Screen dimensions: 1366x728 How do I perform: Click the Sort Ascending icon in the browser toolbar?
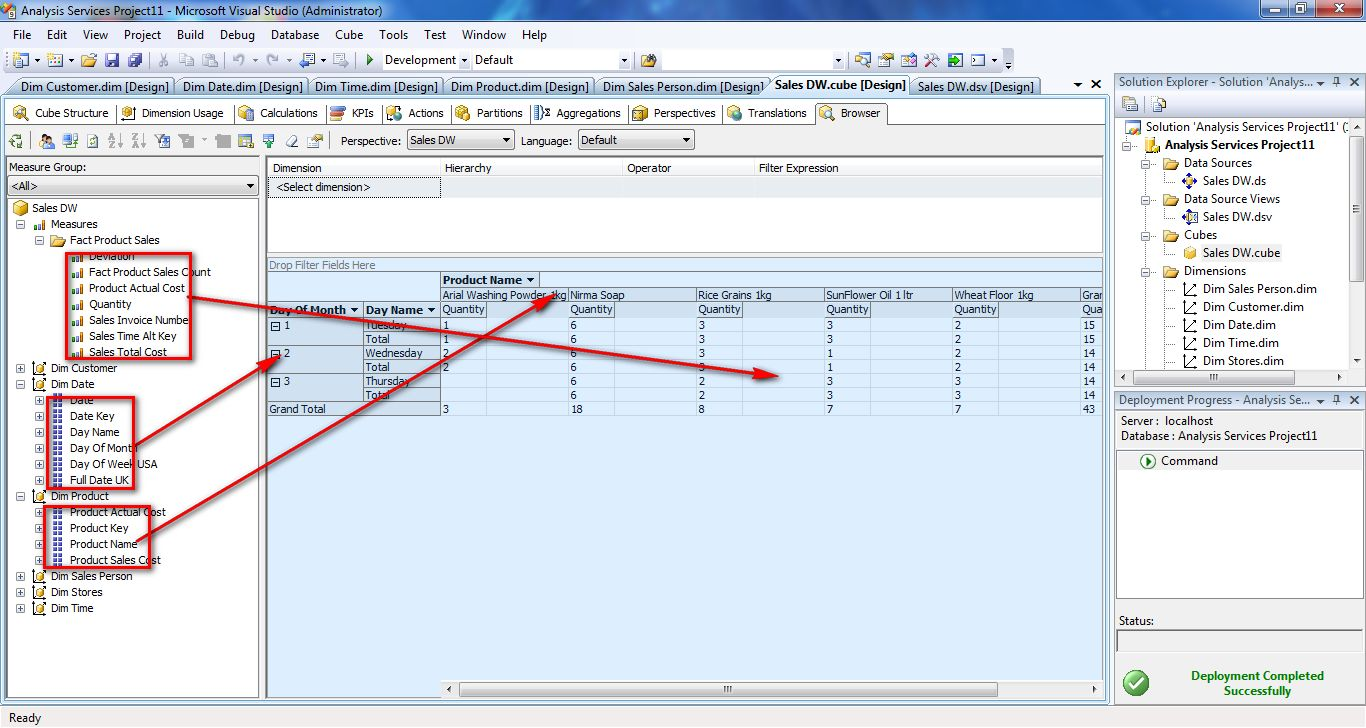click(x=115, y=141)
